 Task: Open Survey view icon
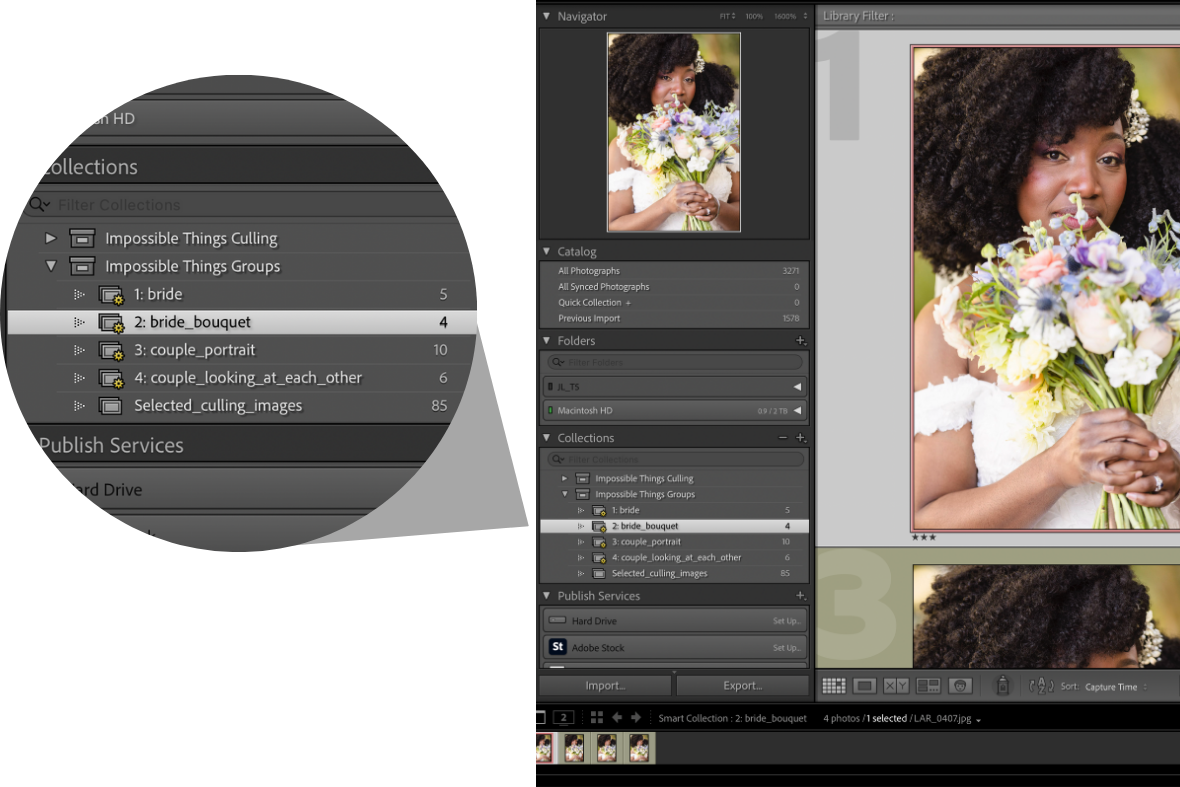tap(928, 686)
